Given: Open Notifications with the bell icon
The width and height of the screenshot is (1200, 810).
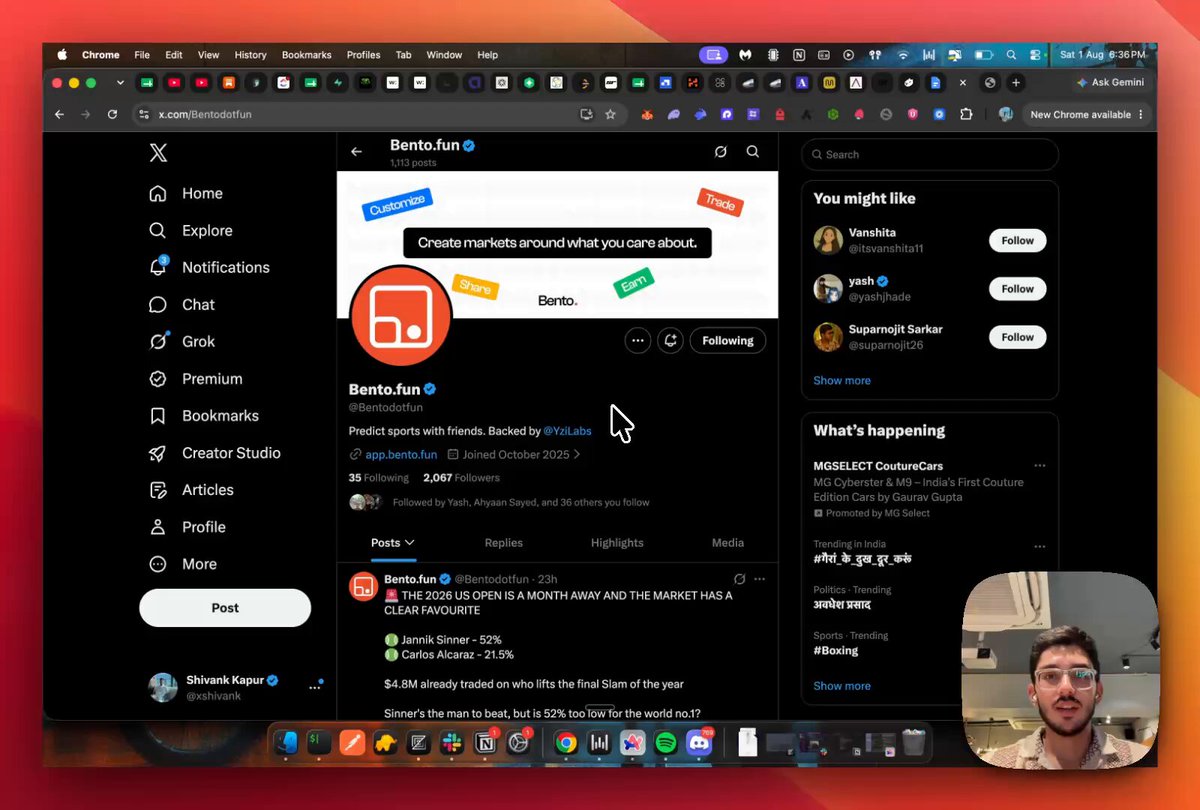Looking at the screenshot, I should 209,268.
